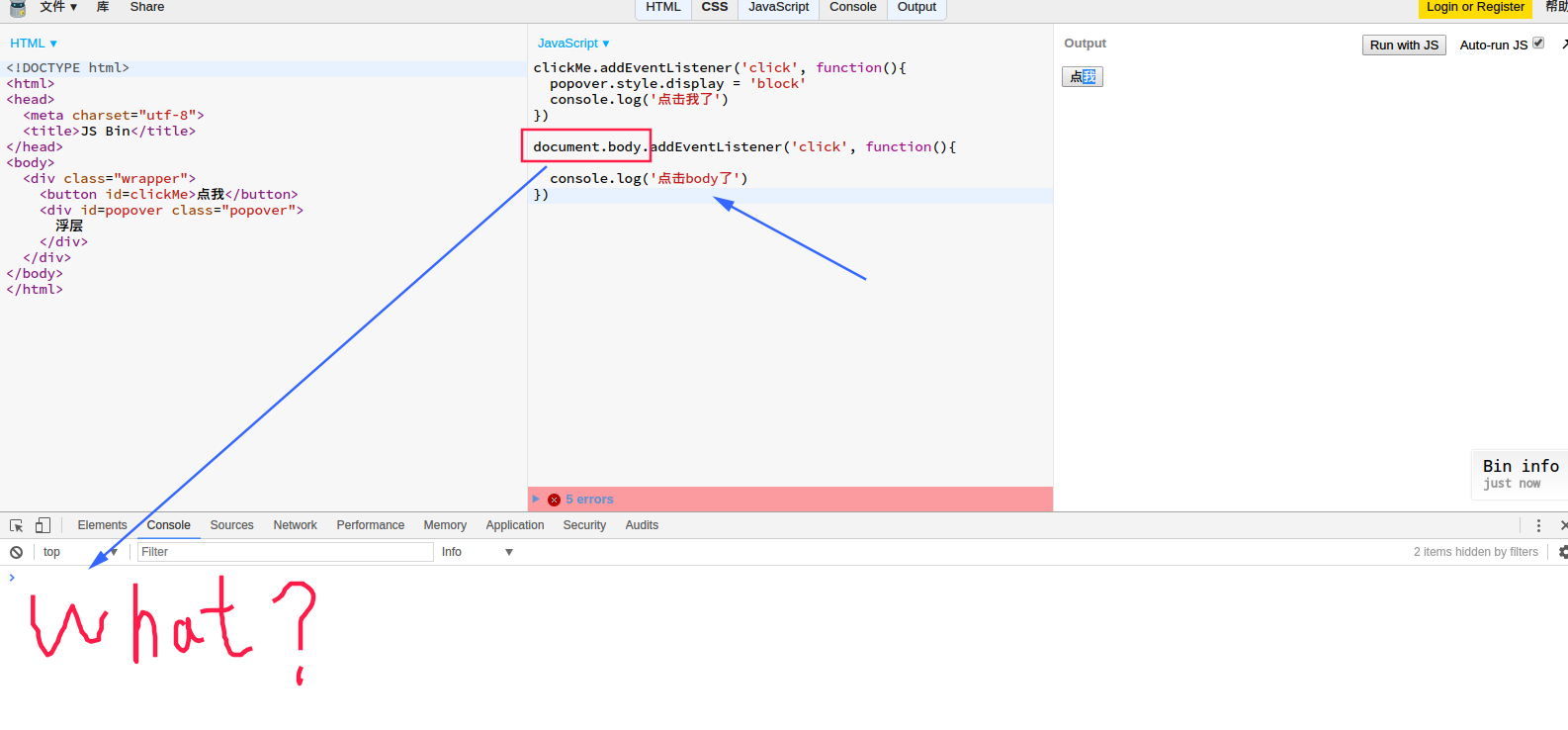Open the Sources tab in DevTools

[232, 525]
